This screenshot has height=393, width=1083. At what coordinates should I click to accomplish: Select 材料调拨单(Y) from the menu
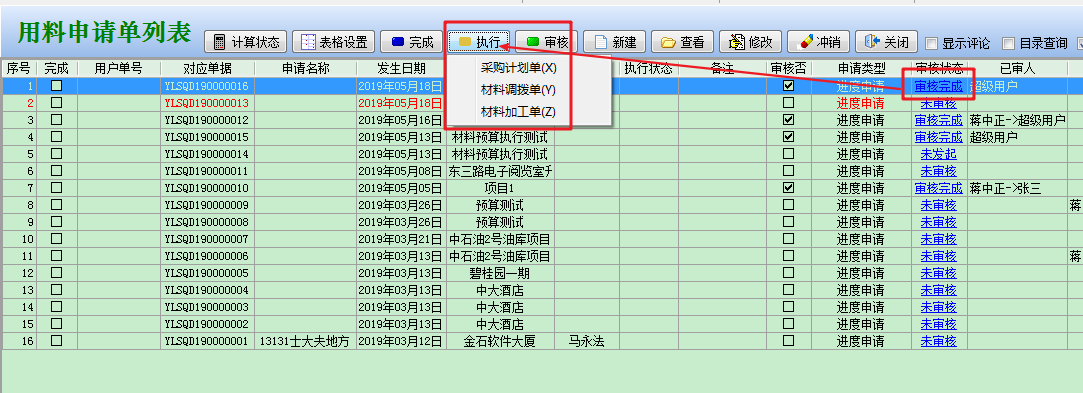pyautogui.click(x=518, y=90)
